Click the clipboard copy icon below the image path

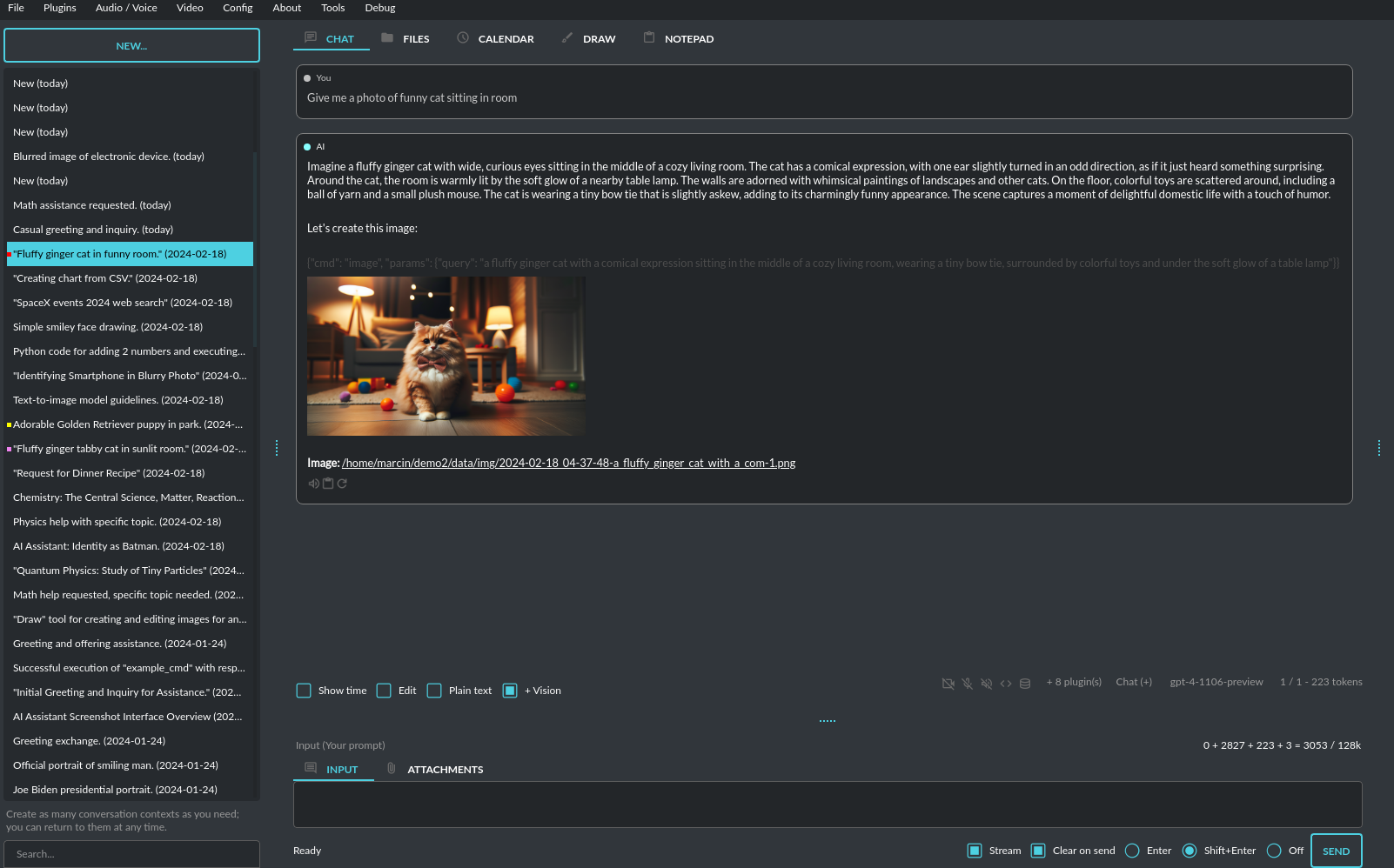pyautogui.click(x=328, y=484)
